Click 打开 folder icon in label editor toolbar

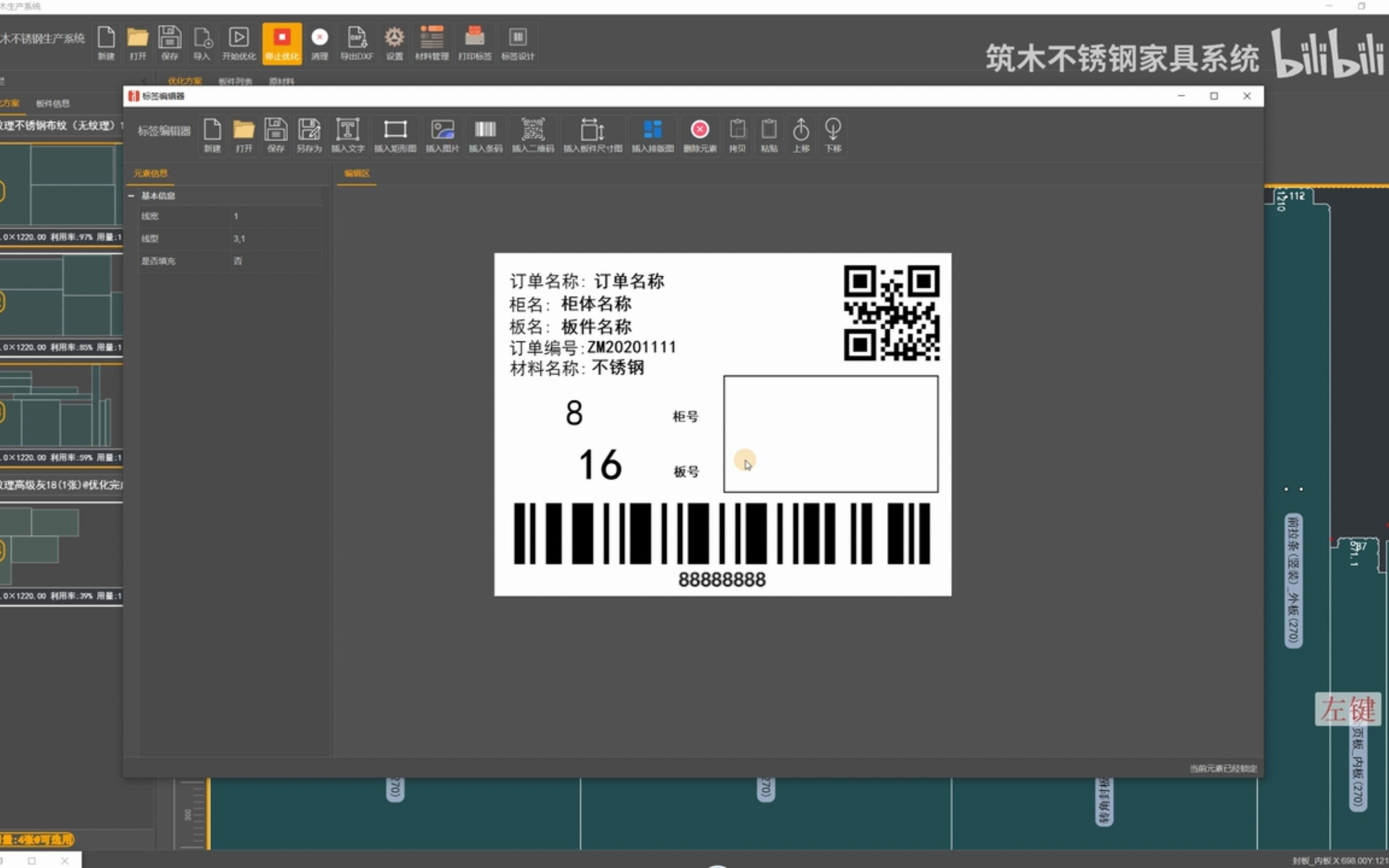pyautogui.click(x=244, y=135)
